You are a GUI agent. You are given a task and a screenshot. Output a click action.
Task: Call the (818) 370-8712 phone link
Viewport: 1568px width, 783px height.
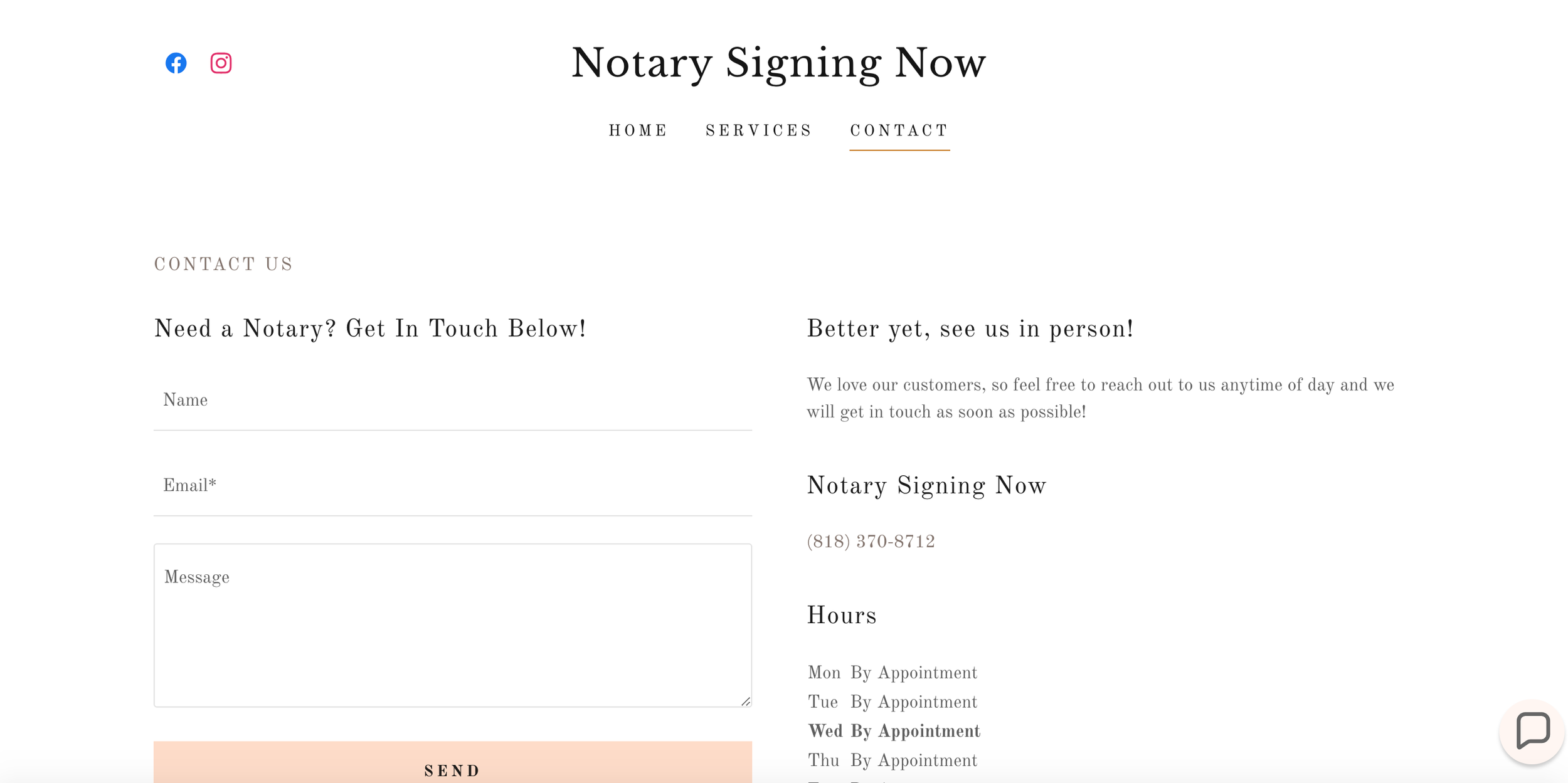pos(871,542)
